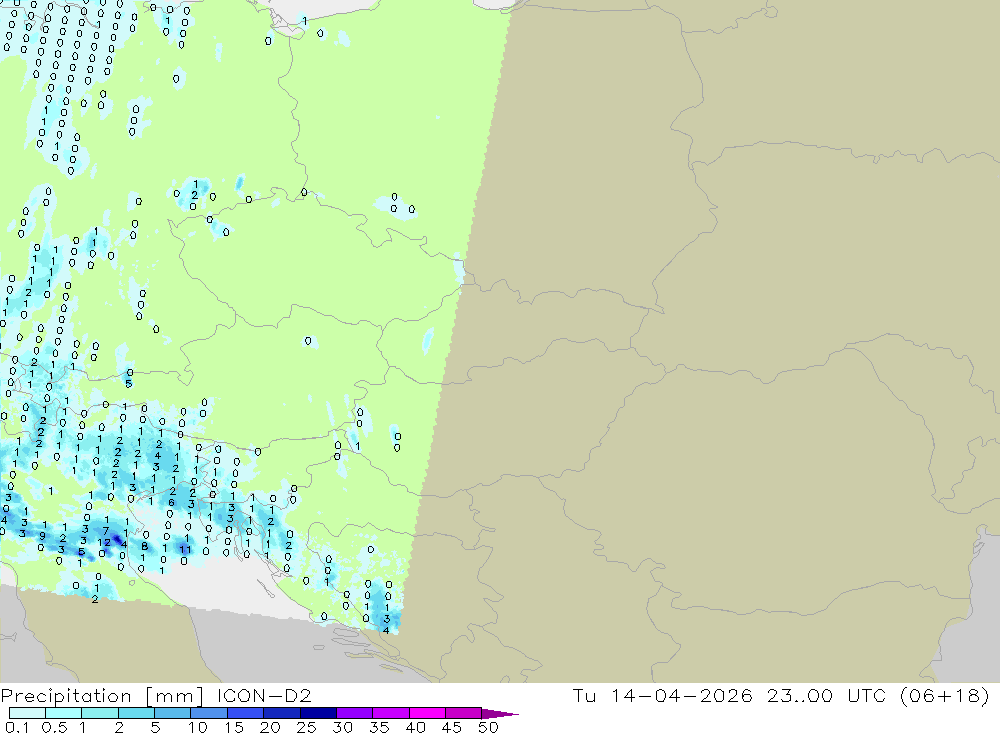Click the legend tick label '35'
Viewport: 1000px width, 733px height.
(x=379, y=727)
